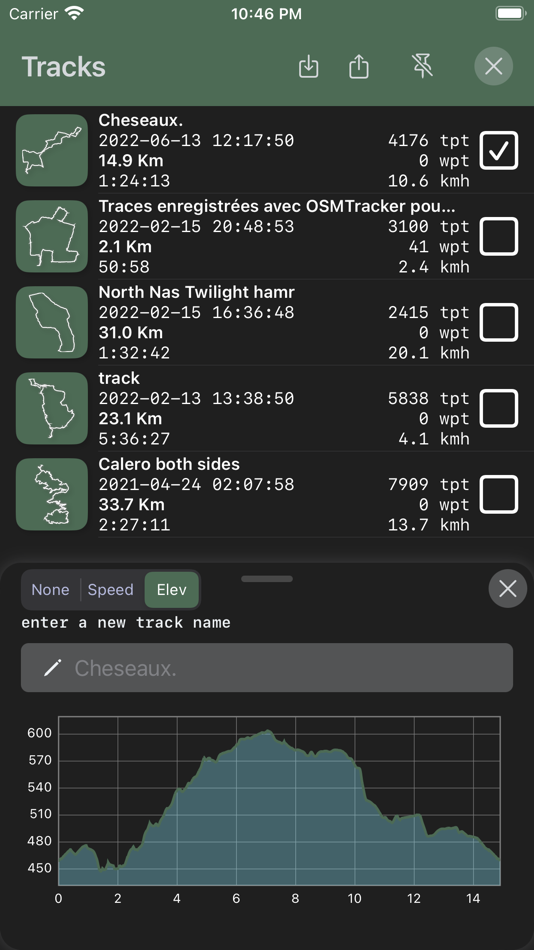Image resolution: width=534 pixels, height=950 pixels.
Task: Tap the North Nas Twilight hamr thumbnail
Action: pos(52,322)
